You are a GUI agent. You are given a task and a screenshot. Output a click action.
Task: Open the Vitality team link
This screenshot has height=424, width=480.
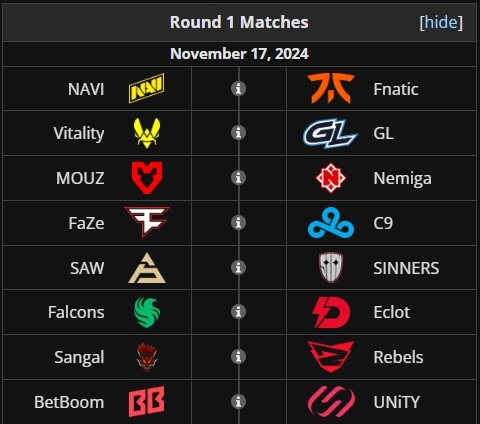click(79, 133)
